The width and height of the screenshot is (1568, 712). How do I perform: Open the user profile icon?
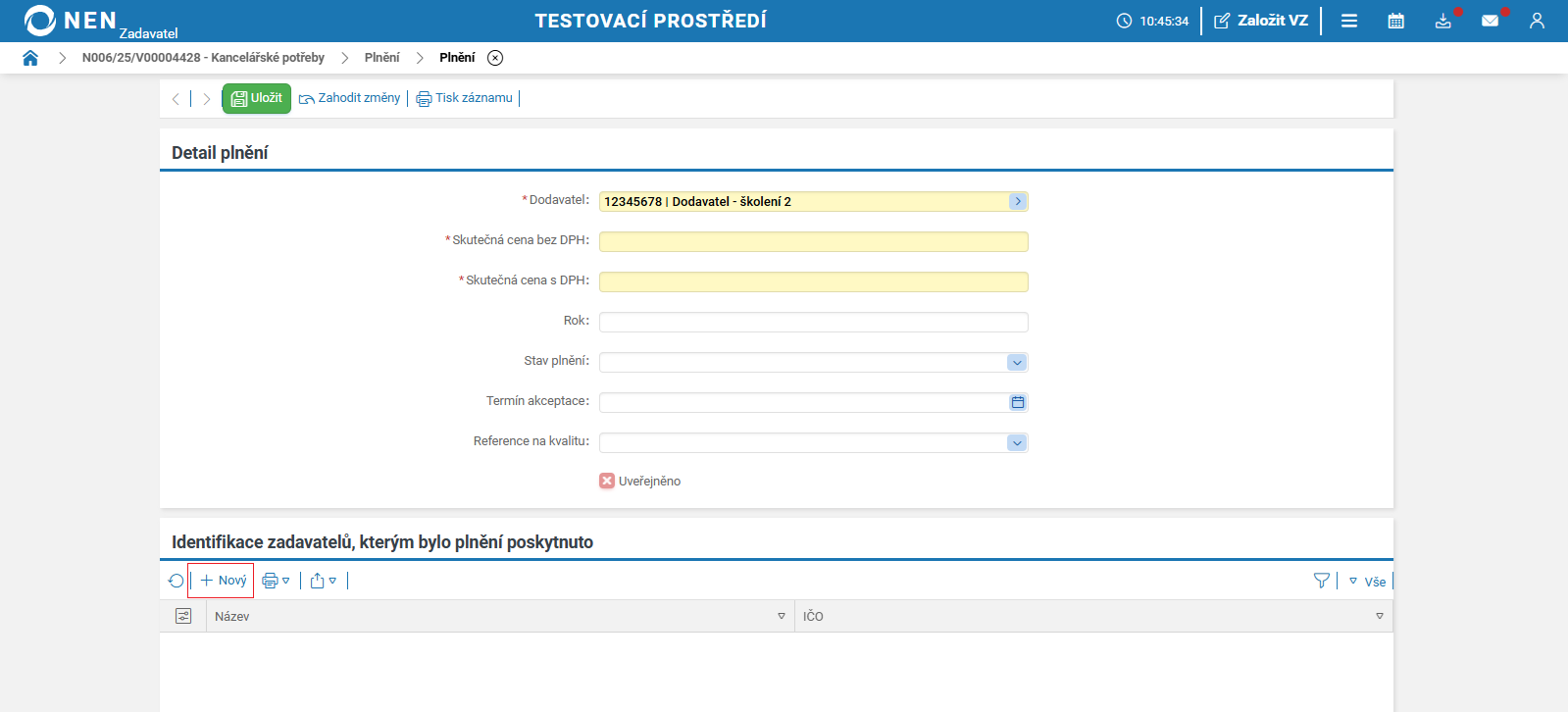(x=1537, y=21)
